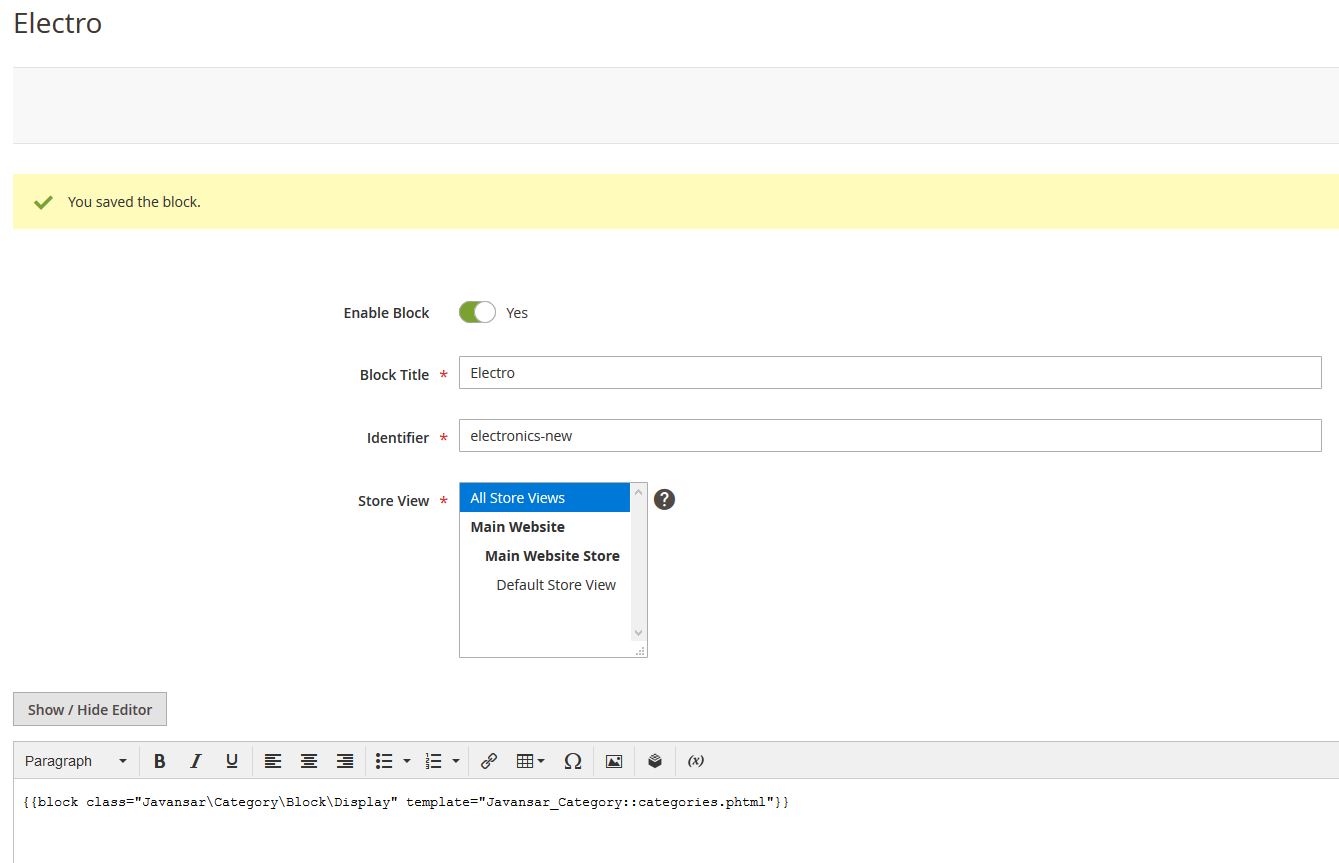This screenshot has width=1339, height=863.
Task: Apply underline formatting
Action: click(x=231, y=761)
